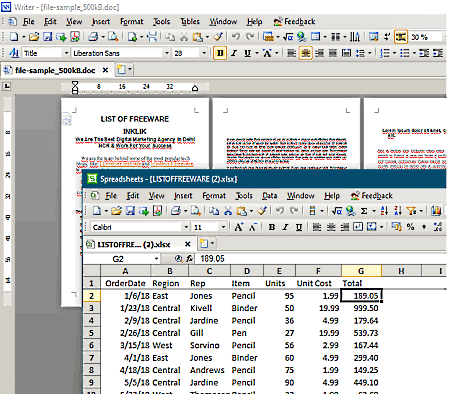Toggle center alignment in Writer
This screenshot has height=394, width=450.
(306, 53)
